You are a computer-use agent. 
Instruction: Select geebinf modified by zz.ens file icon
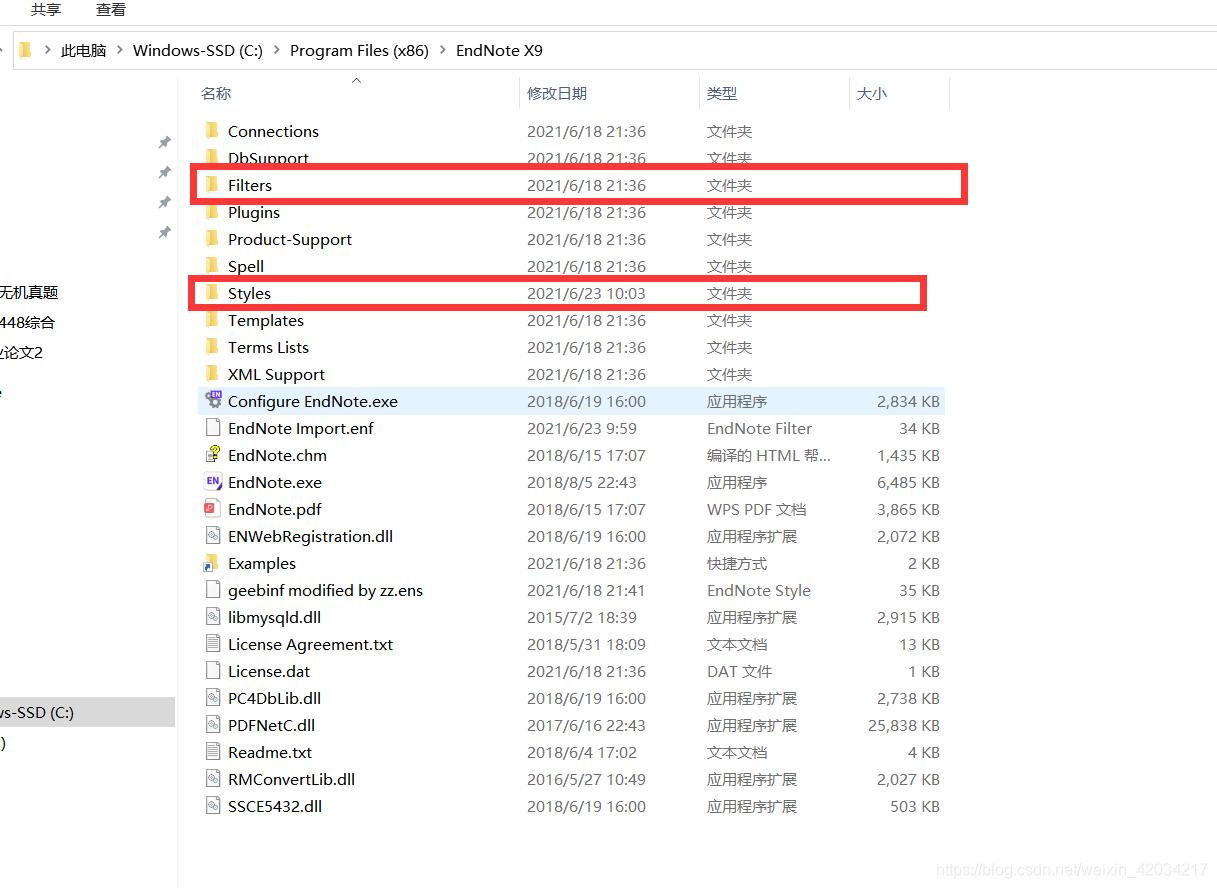212,590
